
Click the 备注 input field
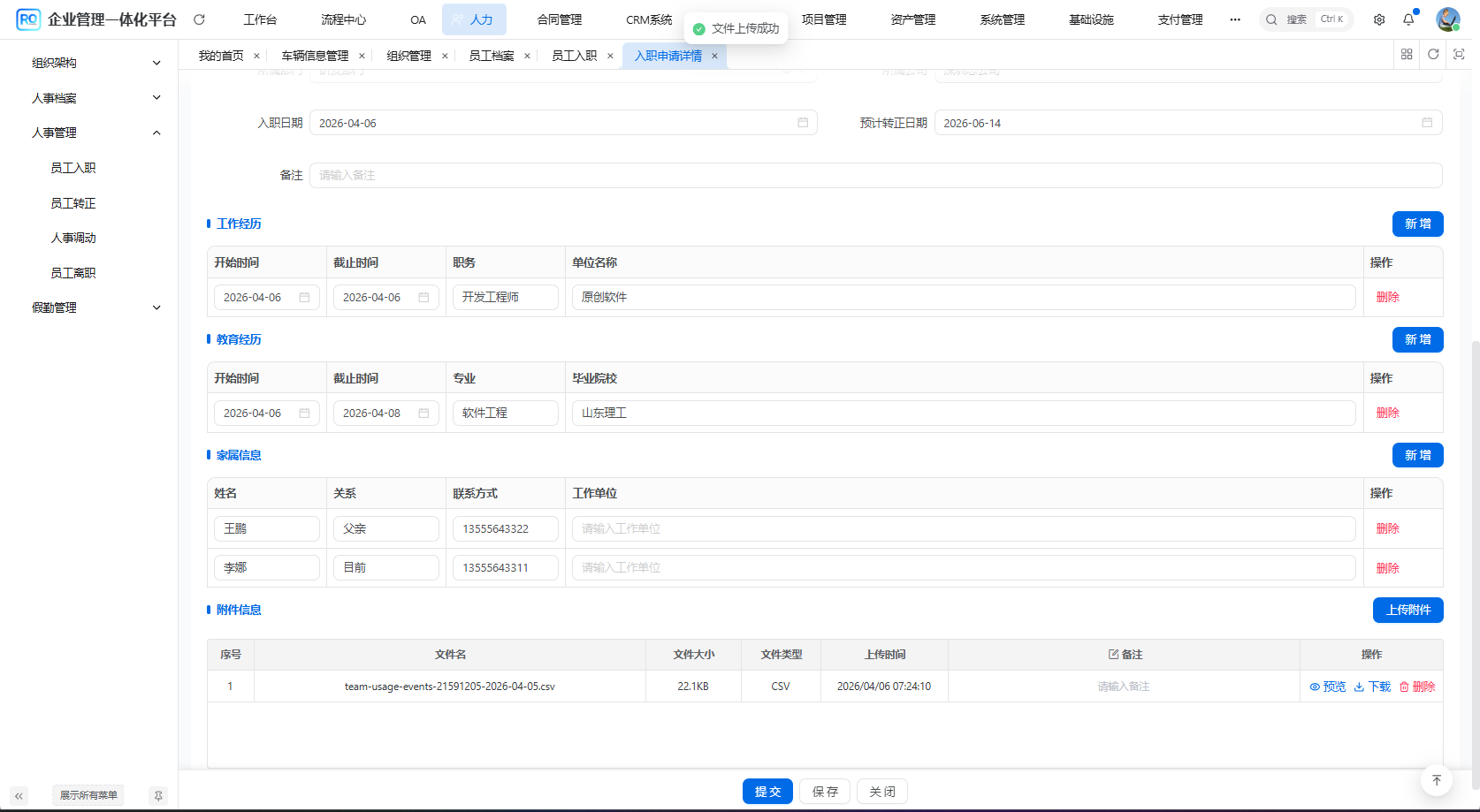[x=875, y=175]
